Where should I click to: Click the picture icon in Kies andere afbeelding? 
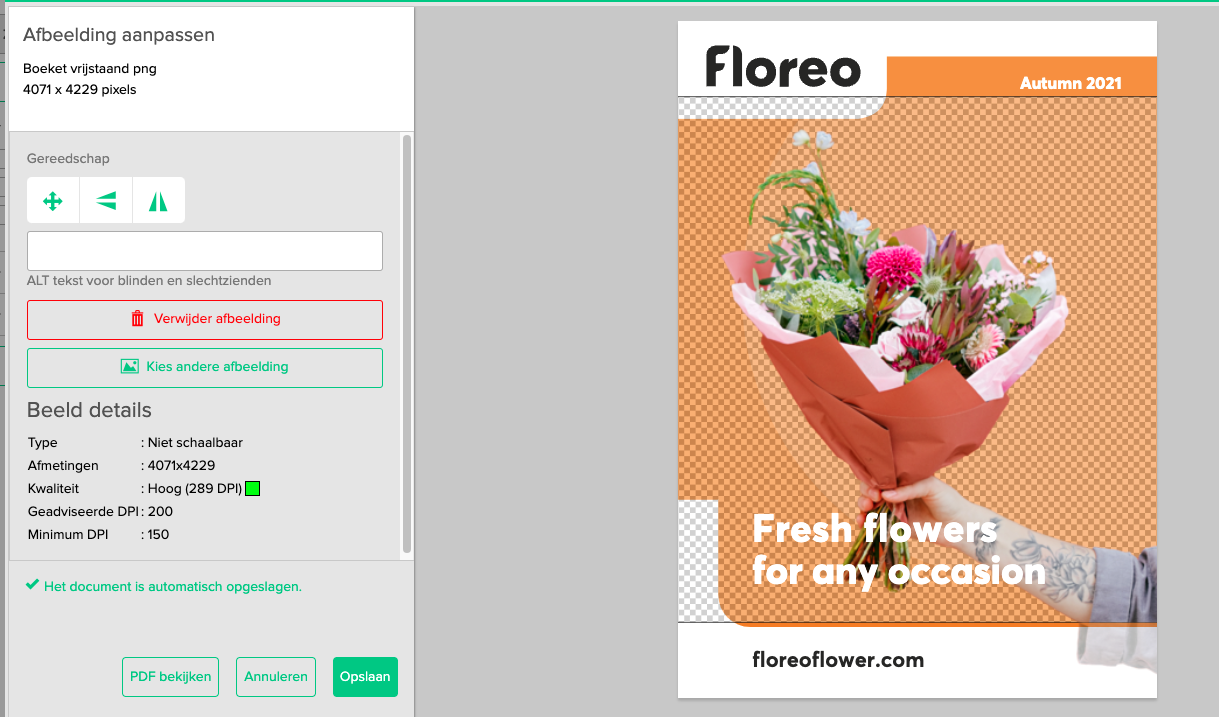click(130, 367)
